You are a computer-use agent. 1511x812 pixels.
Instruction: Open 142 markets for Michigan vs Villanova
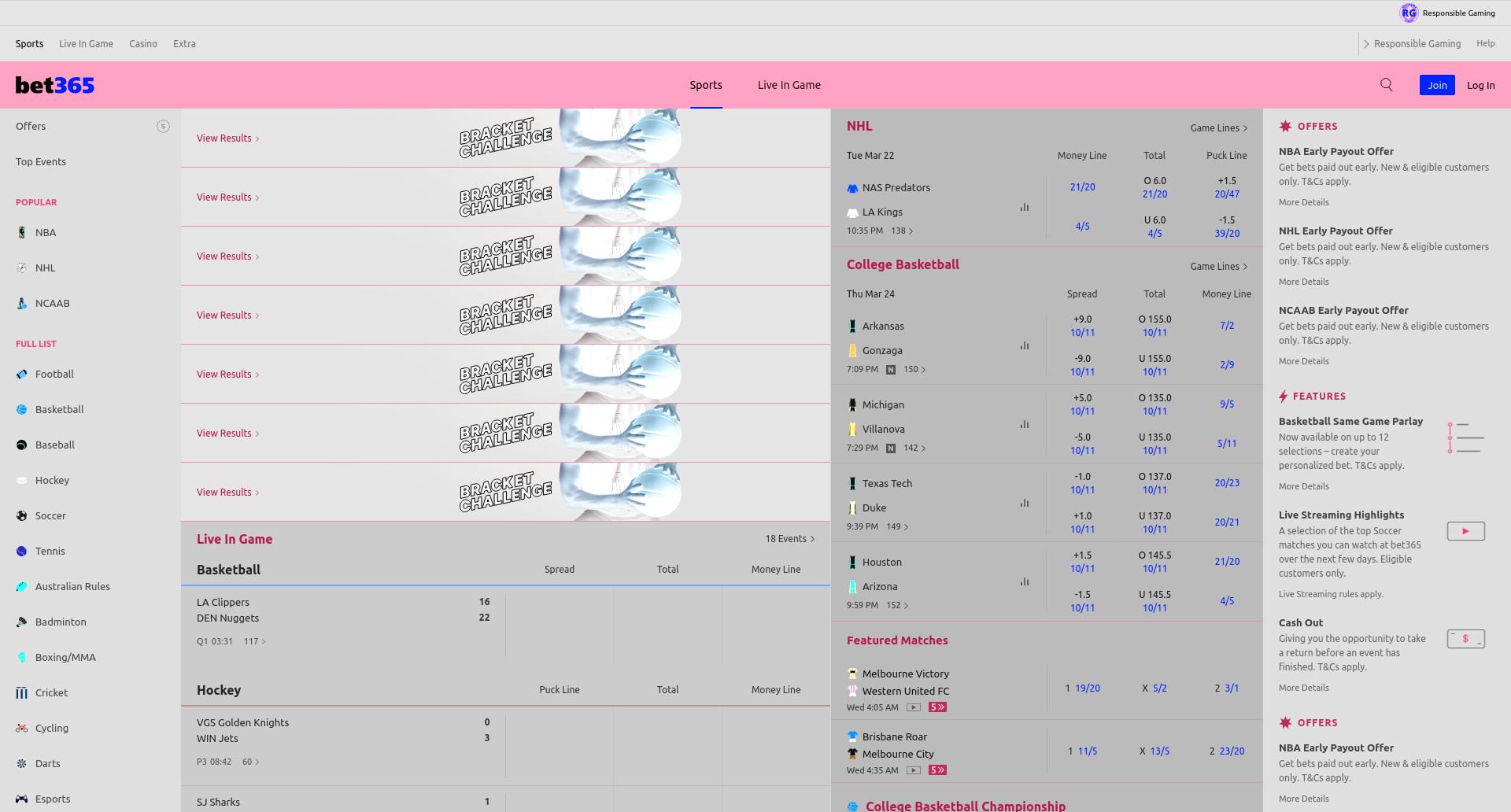click(x=914, y=448)
